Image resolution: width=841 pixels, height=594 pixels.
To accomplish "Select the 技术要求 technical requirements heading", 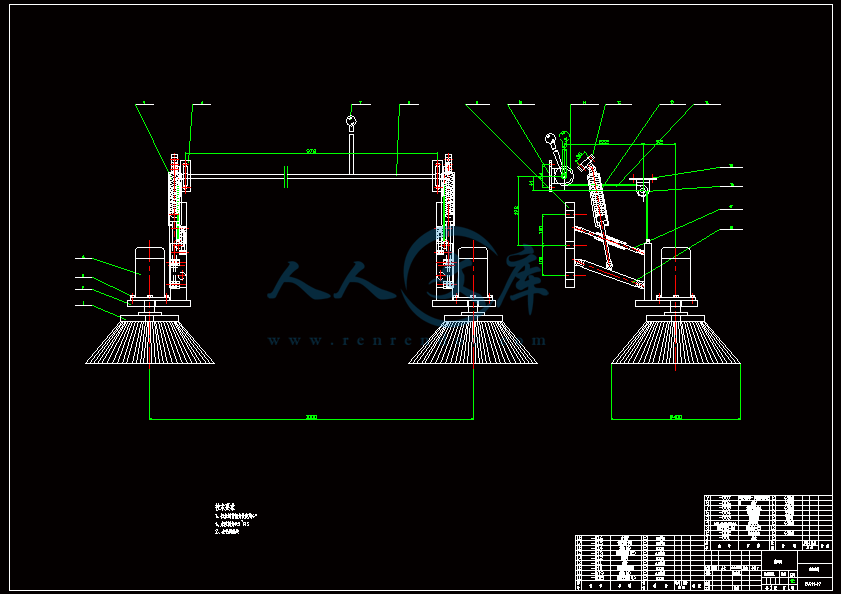I will pyautogui.click(x=225, y=507).
